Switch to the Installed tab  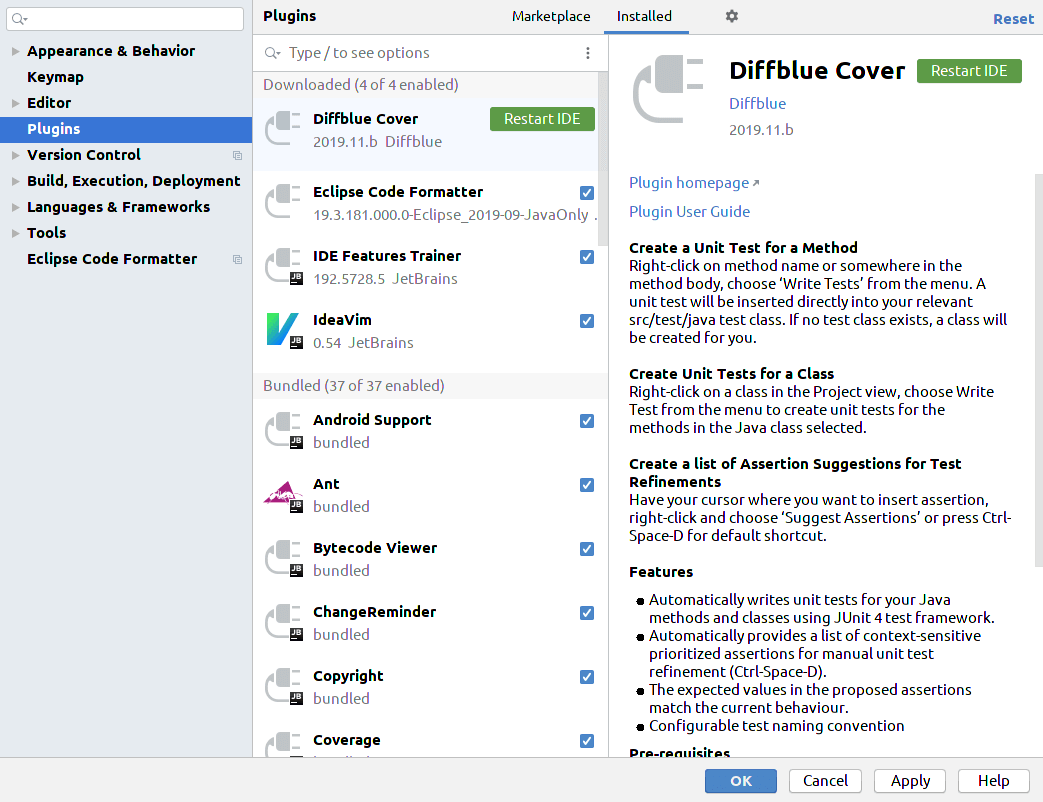click(x=644, y=16)
